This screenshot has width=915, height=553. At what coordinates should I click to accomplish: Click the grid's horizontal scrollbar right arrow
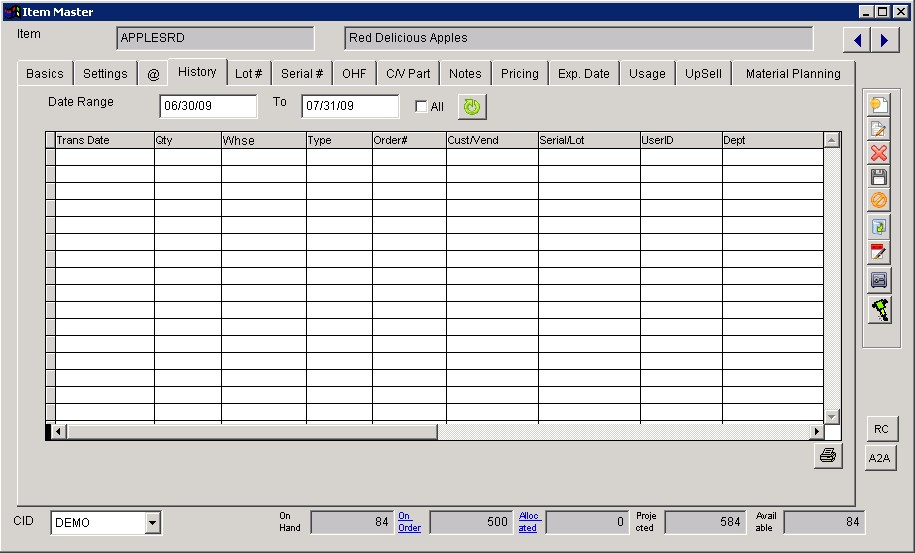point(817,432)
